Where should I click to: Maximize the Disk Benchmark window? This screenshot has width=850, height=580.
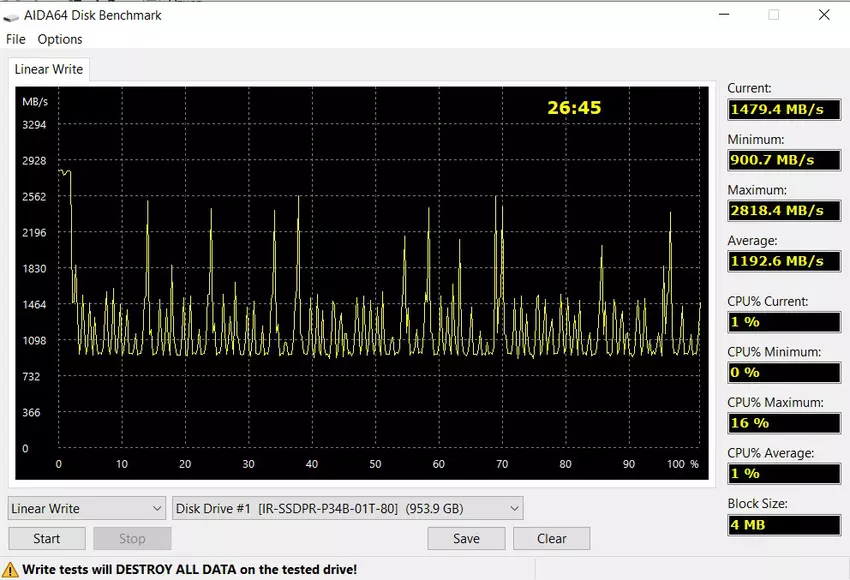(x=773, y=15)
